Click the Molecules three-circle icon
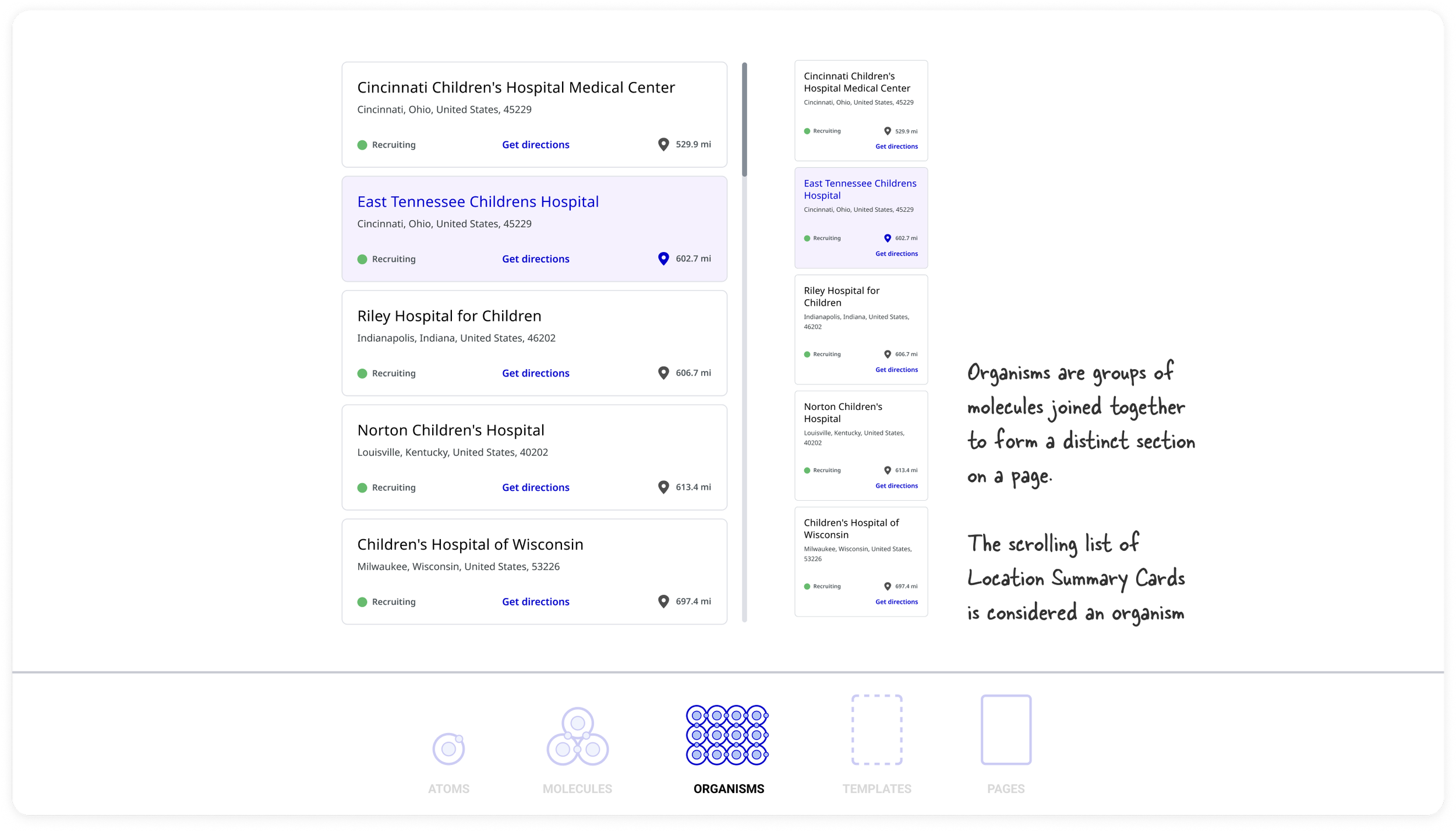 [577, 737]
